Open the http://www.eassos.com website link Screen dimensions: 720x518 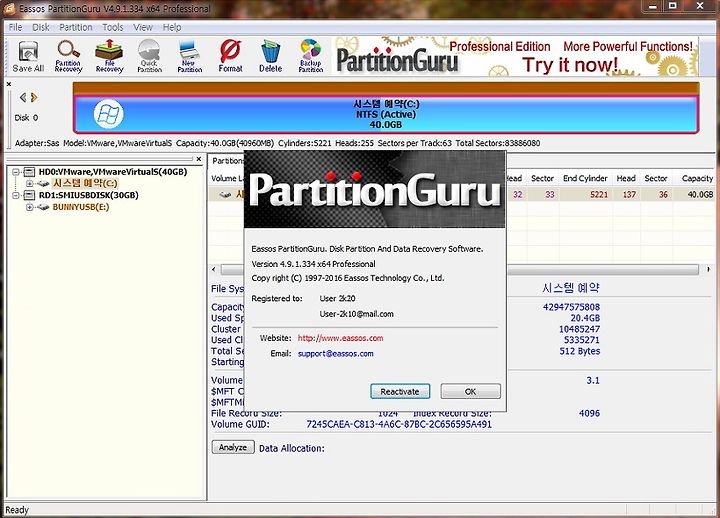pos(340,338)
